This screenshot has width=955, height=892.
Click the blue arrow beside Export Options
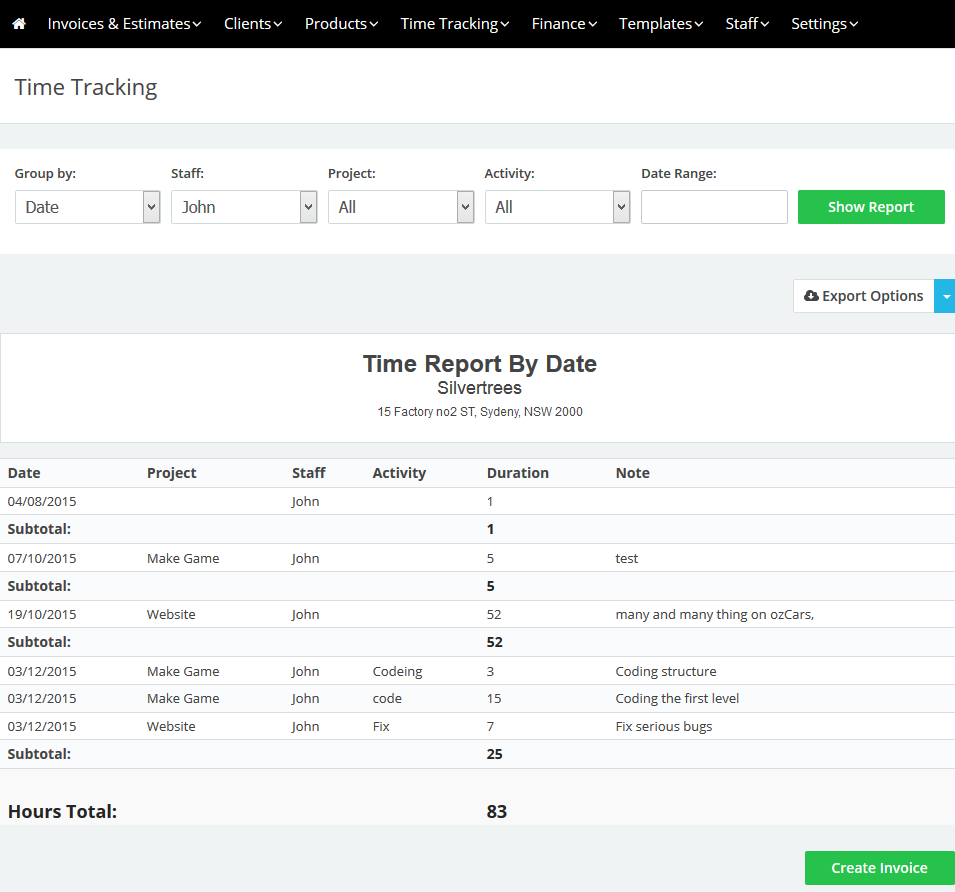pyautogui.click(x=944, y=296)
